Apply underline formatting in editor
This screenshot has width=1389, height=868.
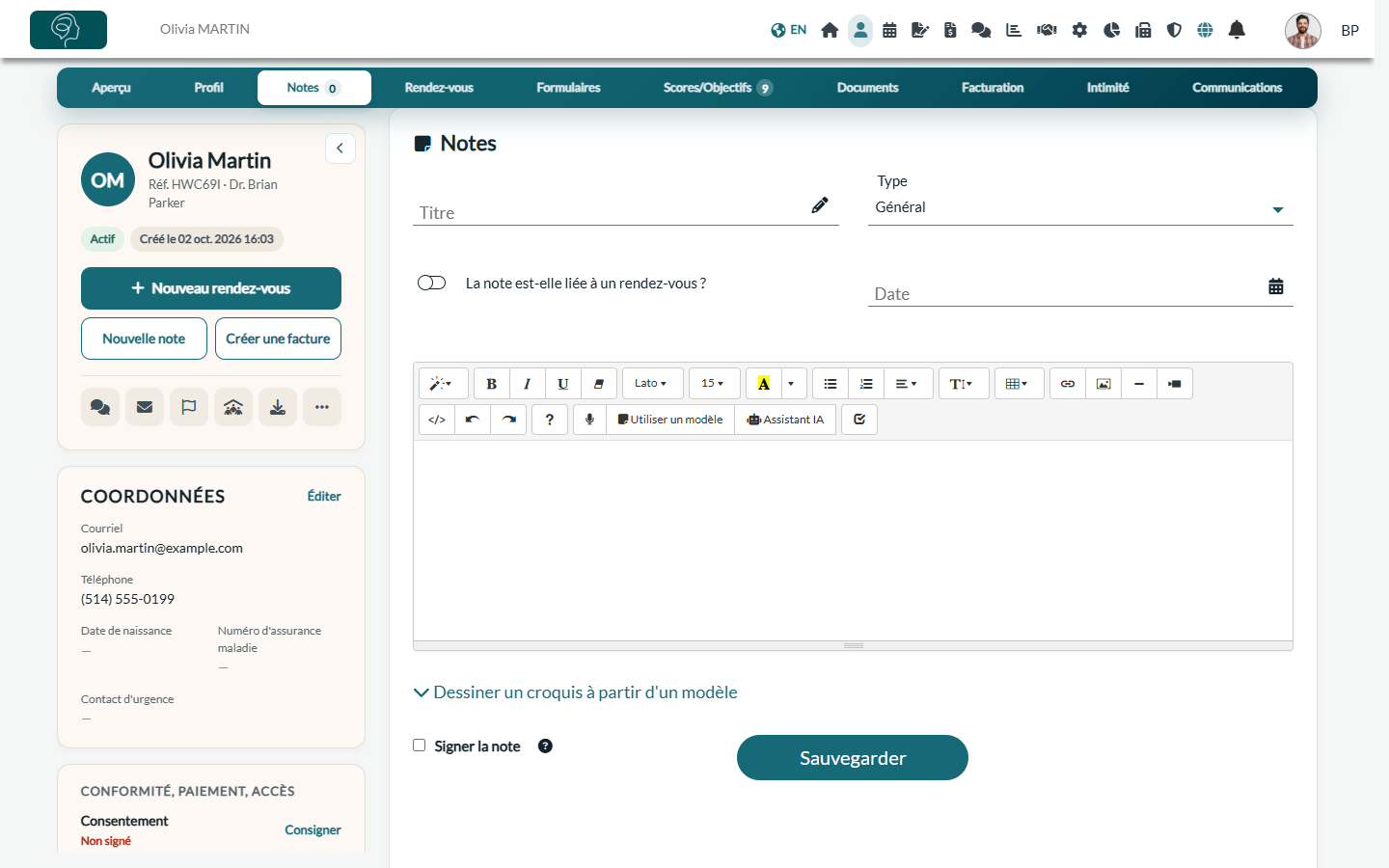[563, 384]
